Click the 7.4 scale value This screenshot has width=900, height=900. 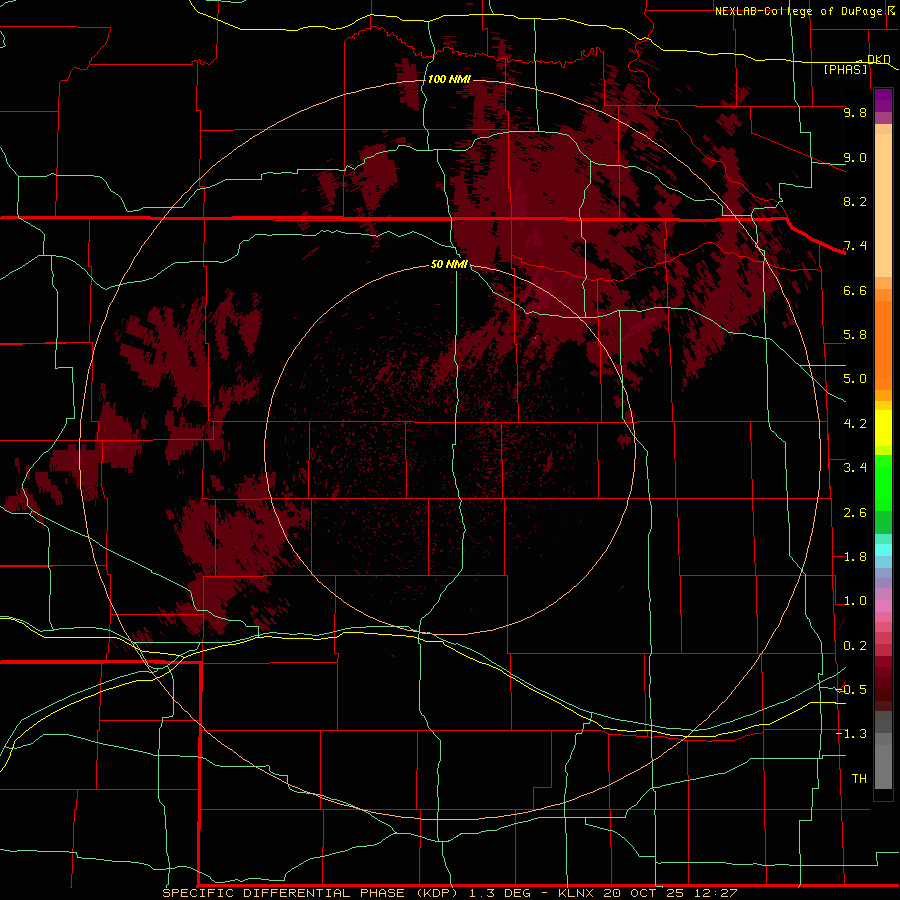pyautogui.click(x=855, y=246)
